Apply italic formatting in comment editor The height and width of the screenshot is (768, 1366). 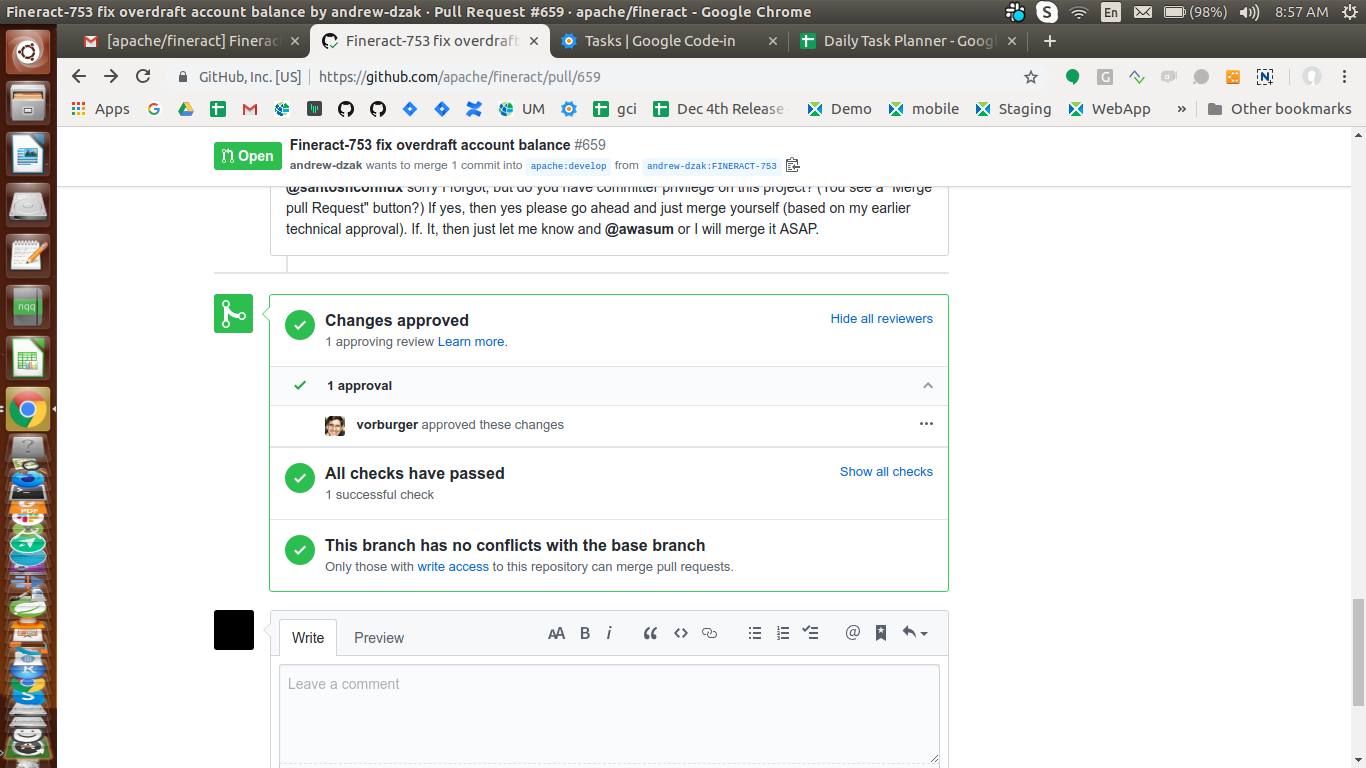[x=609, y=633]
